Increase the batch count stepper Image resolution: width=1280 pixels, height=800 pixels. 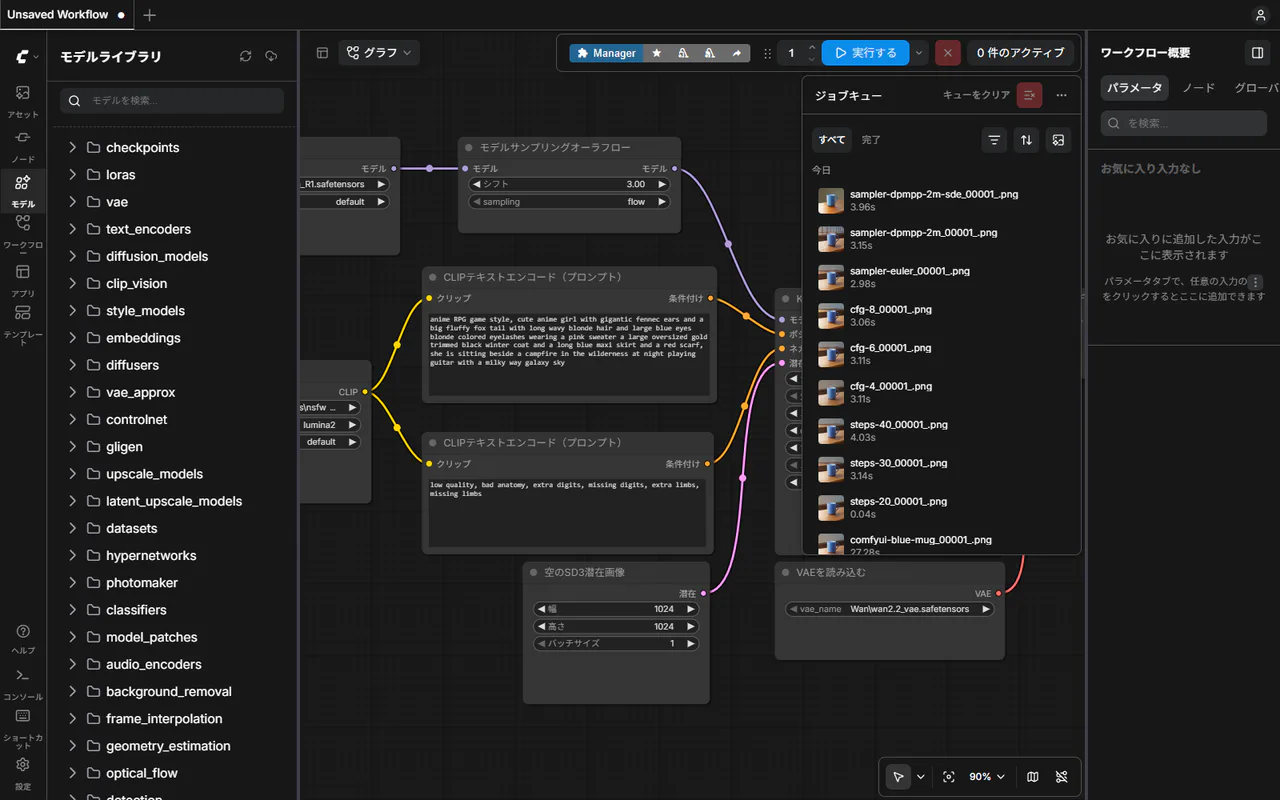pyautogui.click(x=812, y=47)
